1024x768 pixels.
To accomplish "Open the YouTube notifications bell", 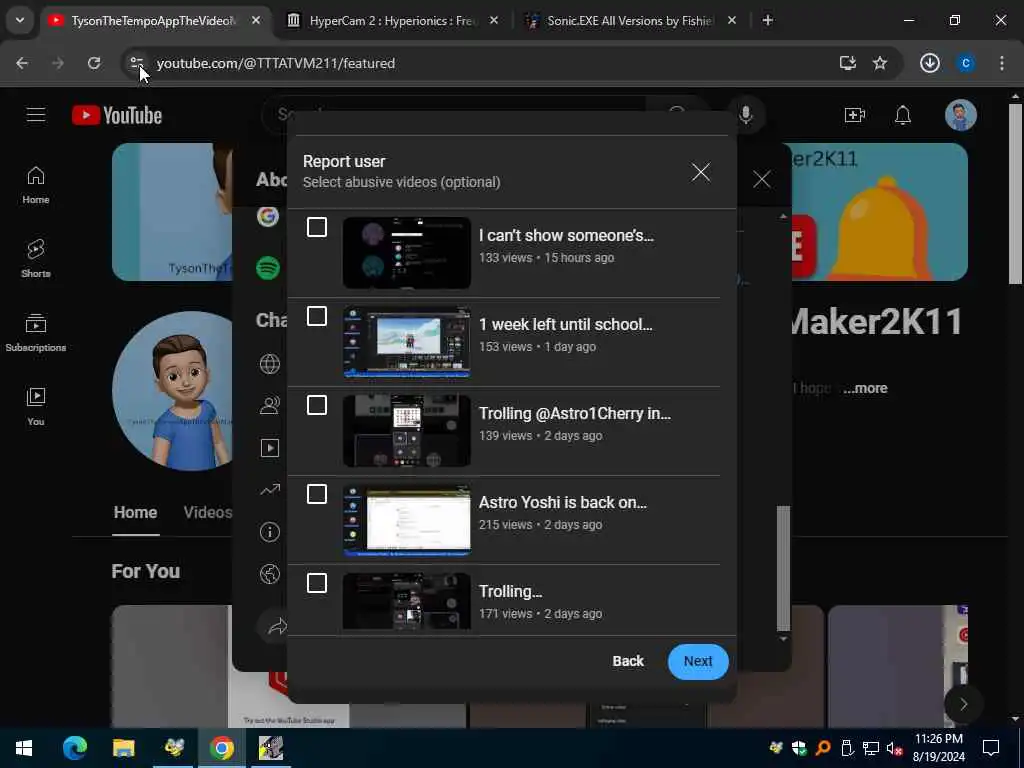I will [x=903, y=116].
